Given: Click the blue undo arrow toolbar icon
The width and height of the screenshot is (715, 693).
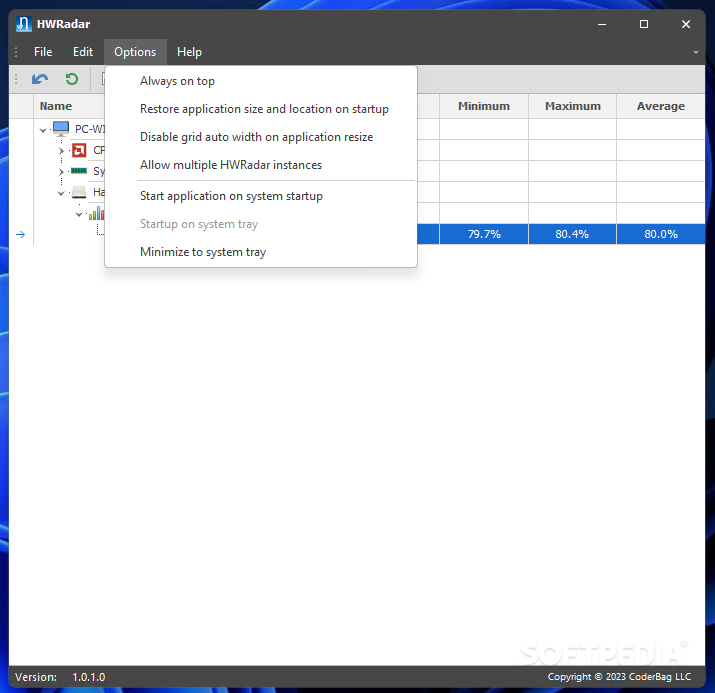Looking at the screenshot, I should coord(40,79).
